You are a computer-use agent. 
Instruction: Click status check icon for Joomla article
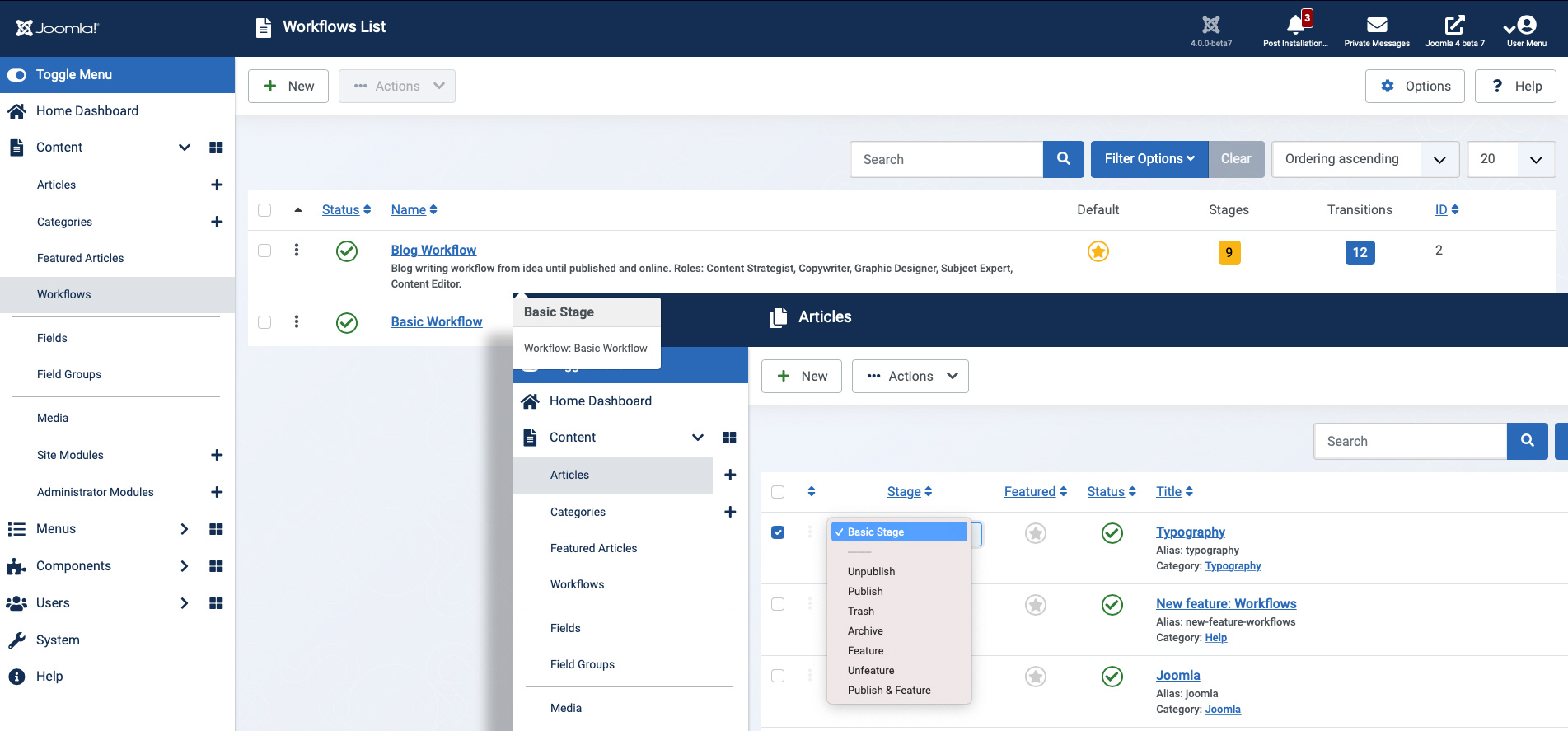[1112, 677]
